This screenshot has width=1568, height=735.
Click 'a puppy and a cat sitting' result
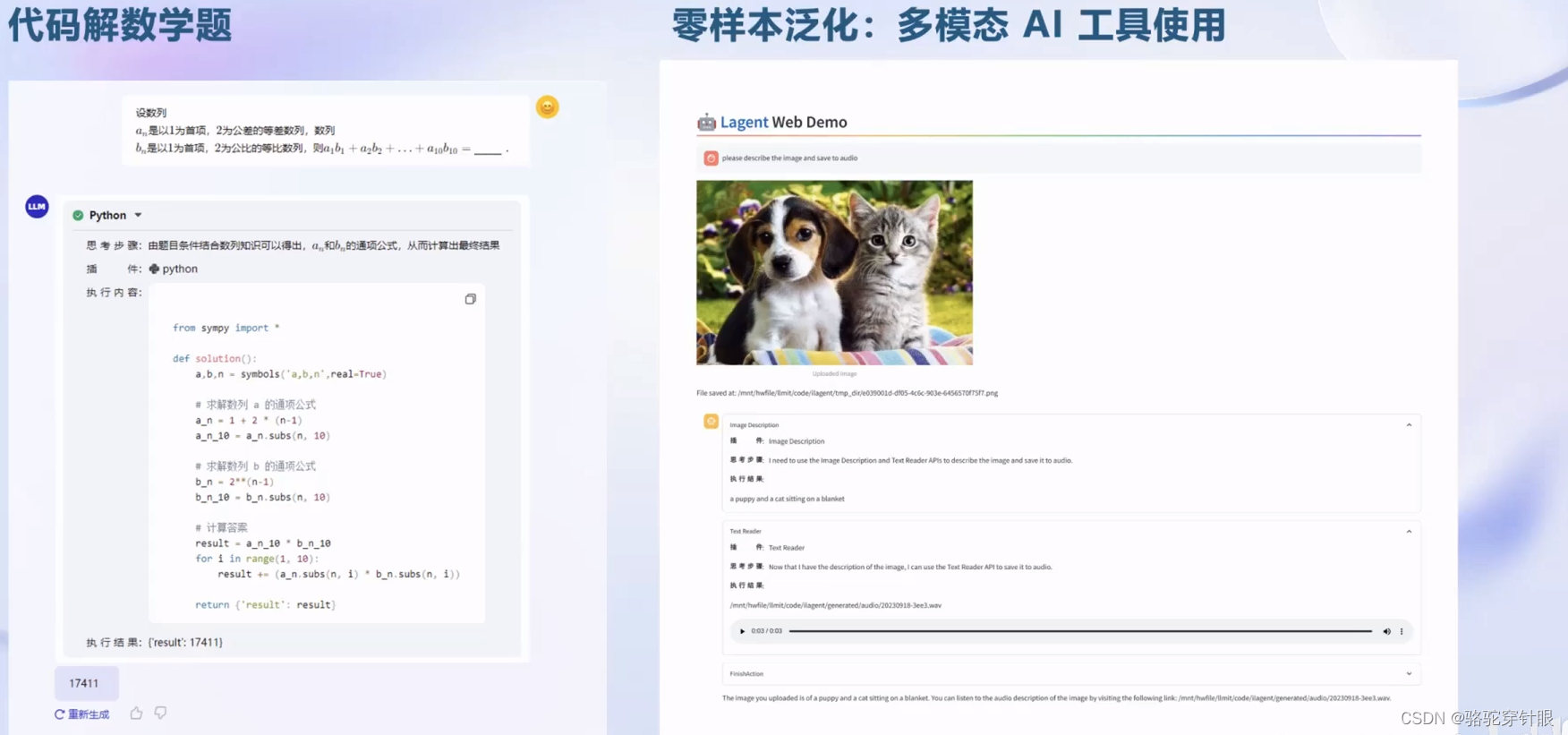point(787,499)
